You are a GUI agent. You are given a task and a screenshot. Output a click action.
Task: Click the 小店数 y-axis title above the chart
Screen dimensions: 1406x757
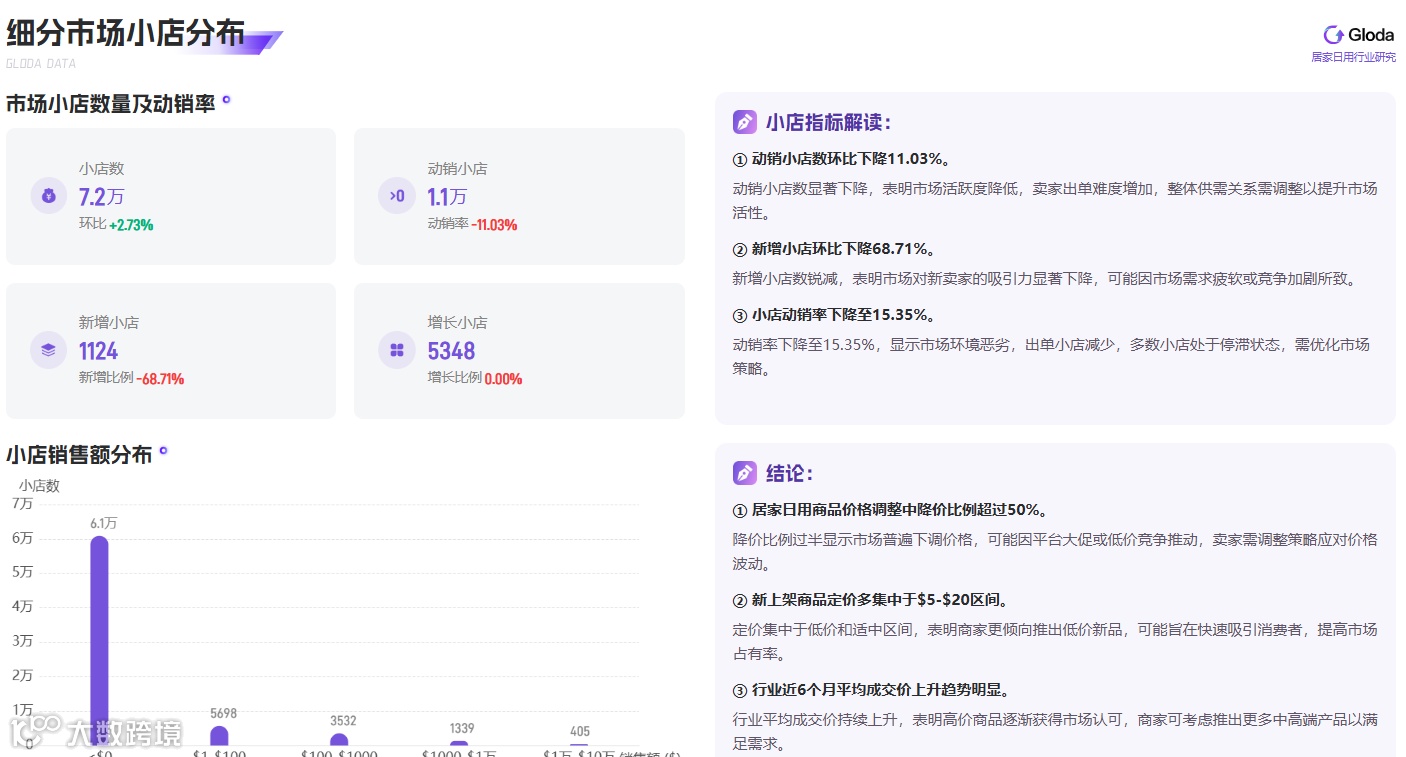[x=39, y=486]
